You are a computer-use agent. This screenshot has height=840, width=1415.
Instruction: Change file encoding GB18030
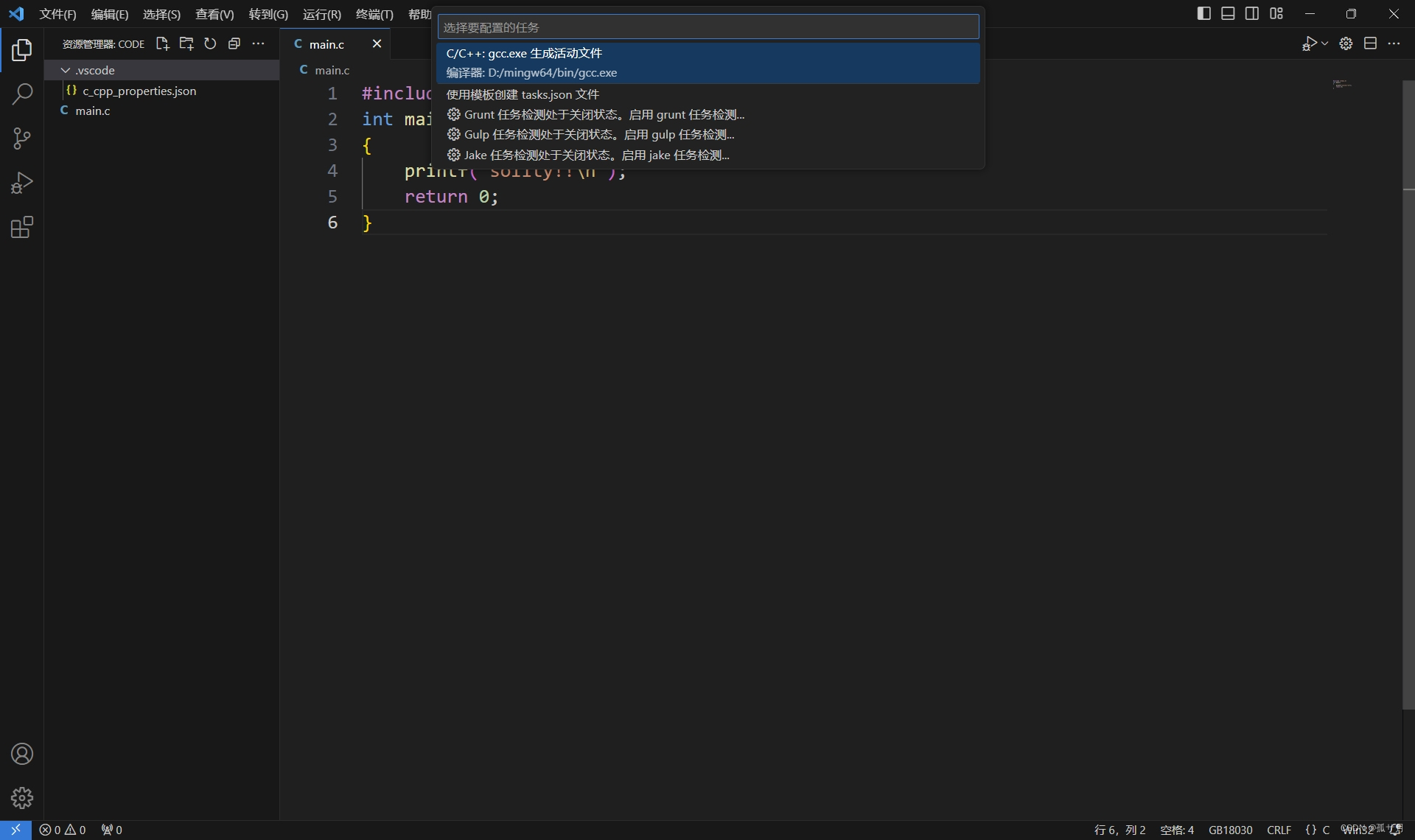click(x=1230, y=830)
